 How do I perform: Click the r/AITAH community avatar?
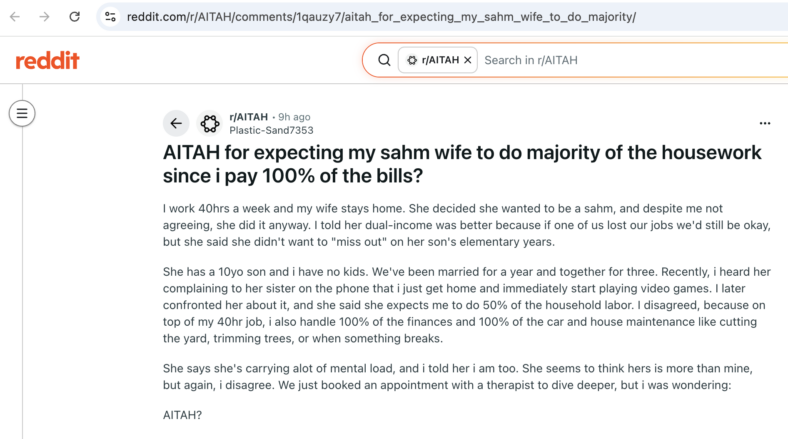(x=210, y=123)
